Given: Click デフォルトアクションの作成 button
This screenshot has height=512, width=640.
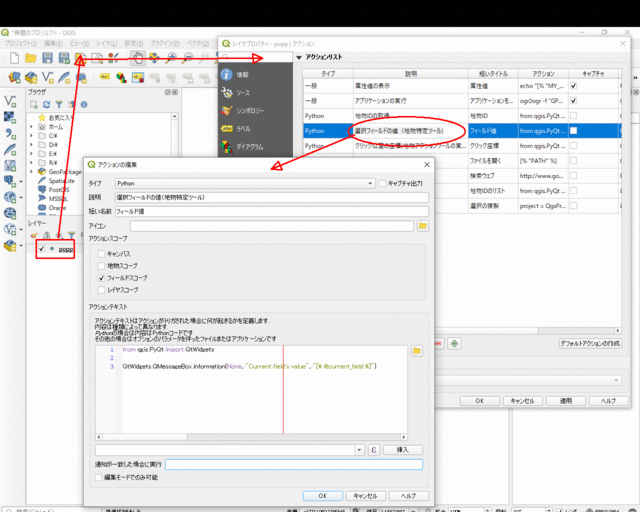Looking at the screenshot, I should (x=590, y=344).
